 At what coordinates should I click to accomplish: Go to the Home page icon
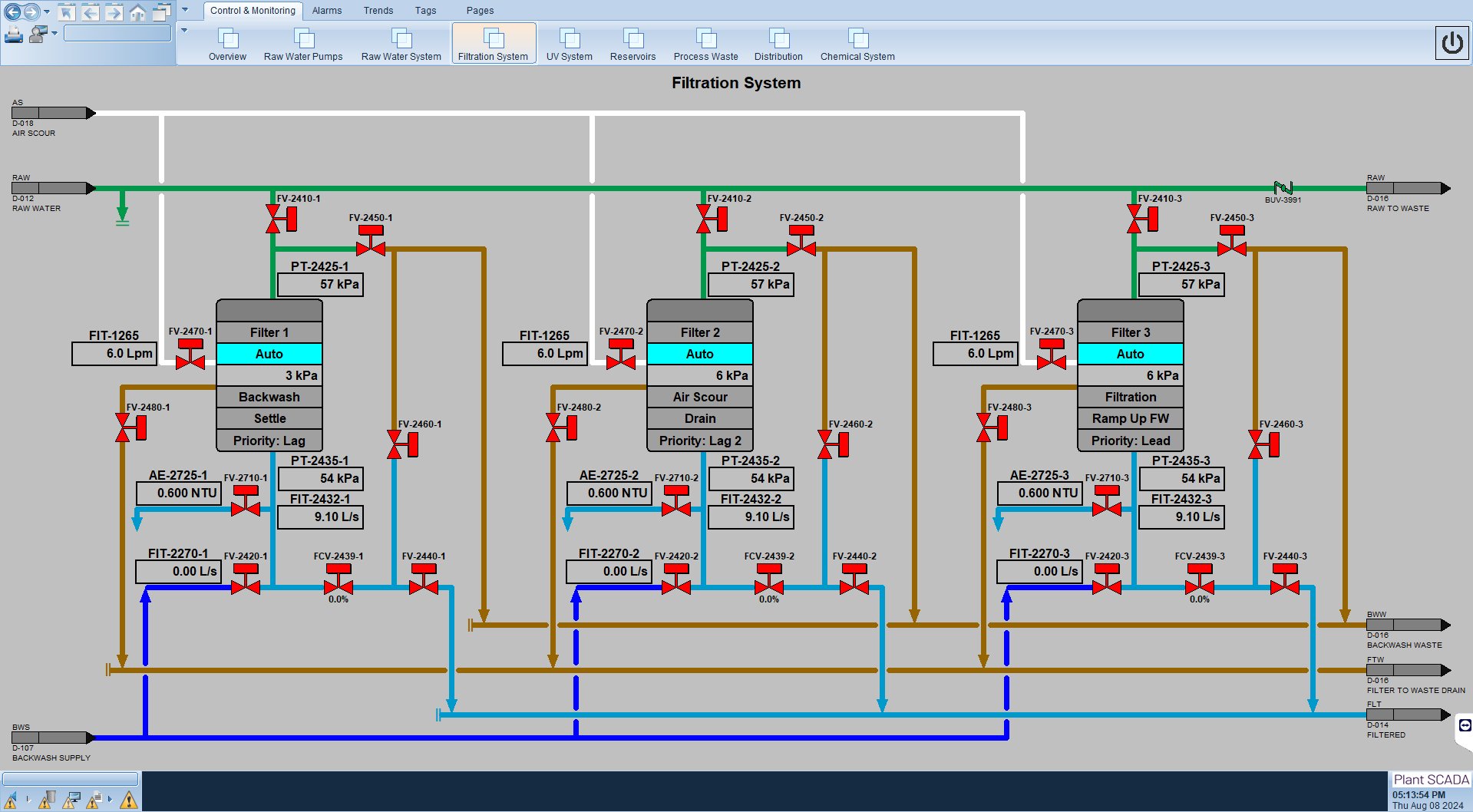pos(137,12)
